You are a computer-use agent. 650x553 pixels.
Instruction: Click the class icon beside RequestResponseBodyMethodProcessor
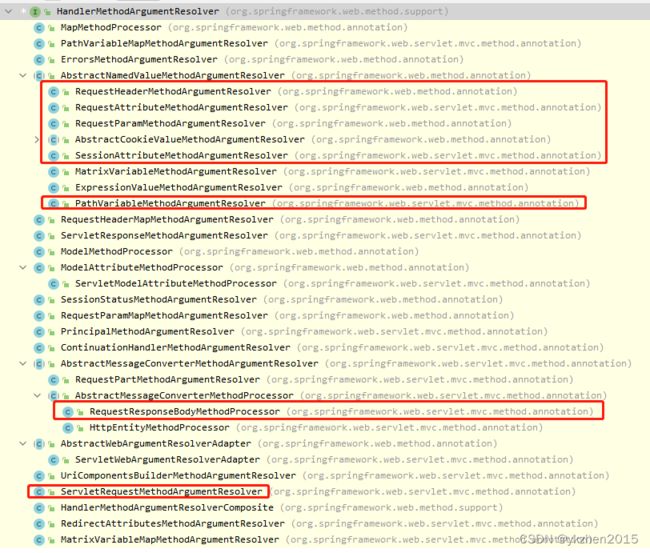(68, 412)
